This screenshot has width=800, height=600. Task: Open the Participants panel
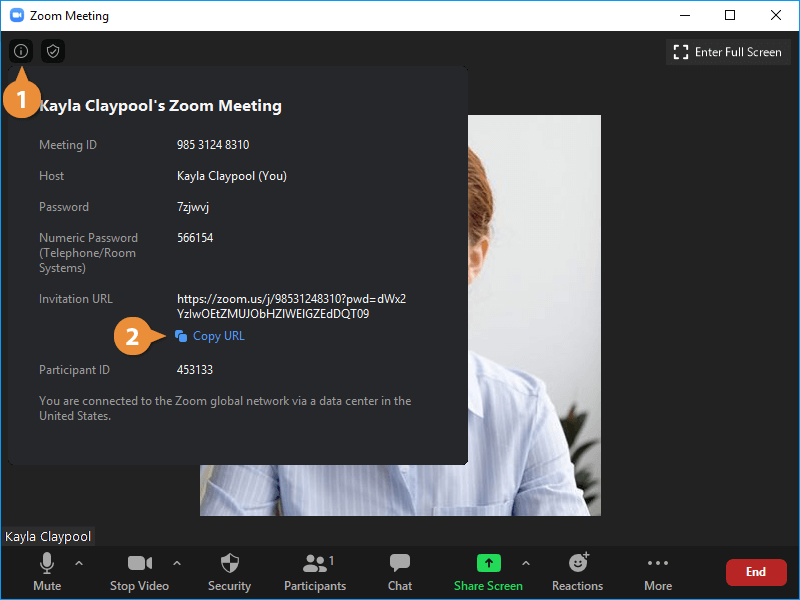coord(315,571)
